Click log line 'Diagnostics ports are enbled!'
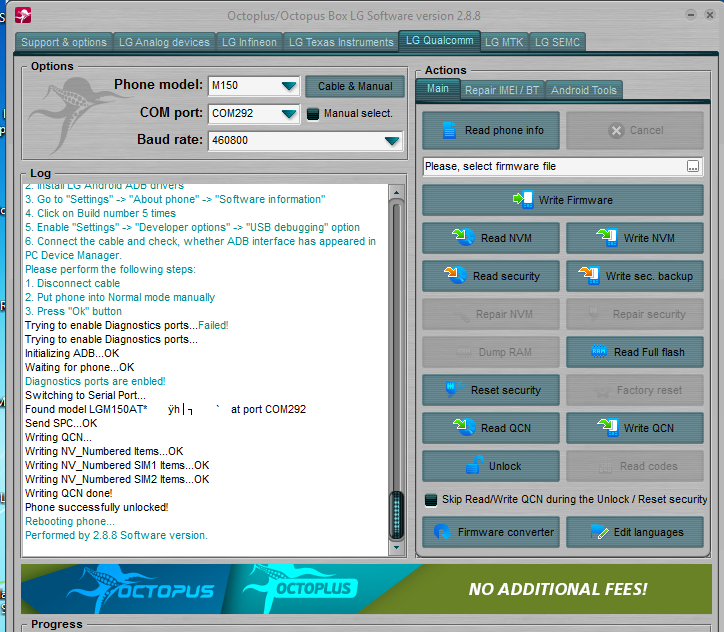The height and width of the screenshot is (632, 724). (x=95, y=381)
